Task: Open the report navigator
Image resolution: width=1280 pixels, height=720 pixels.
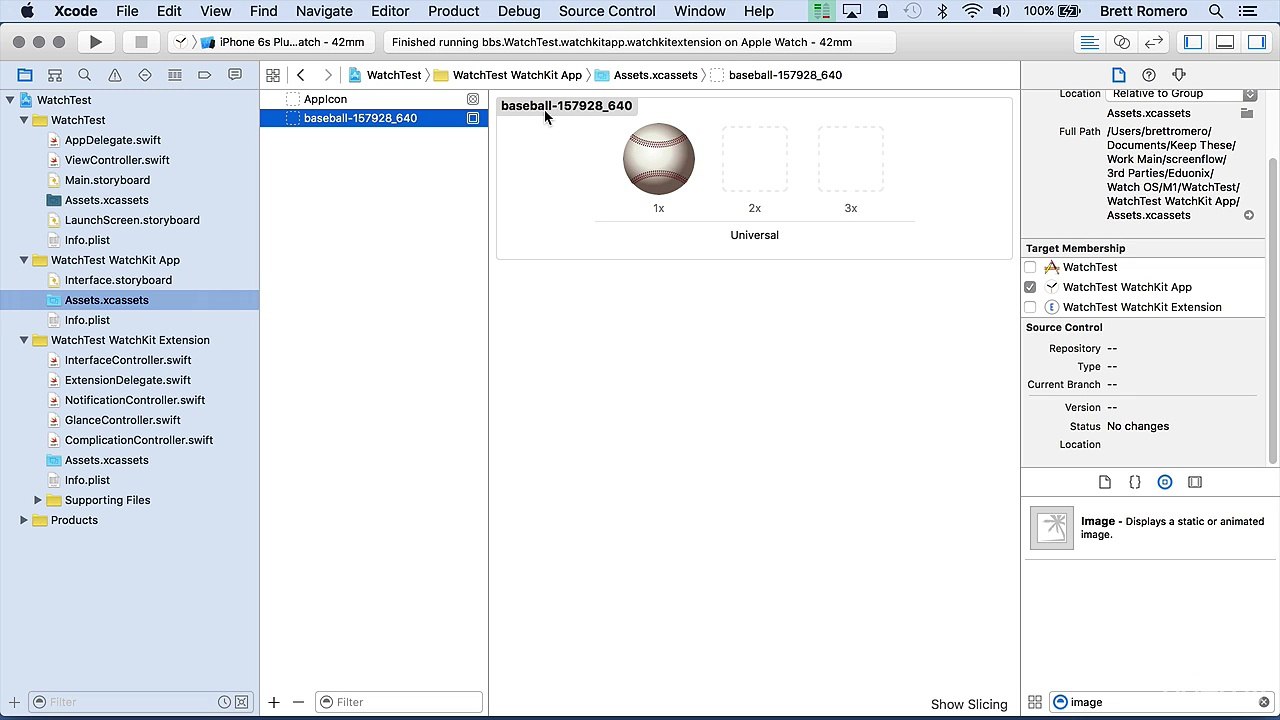Action: click(x=235, y=75)
